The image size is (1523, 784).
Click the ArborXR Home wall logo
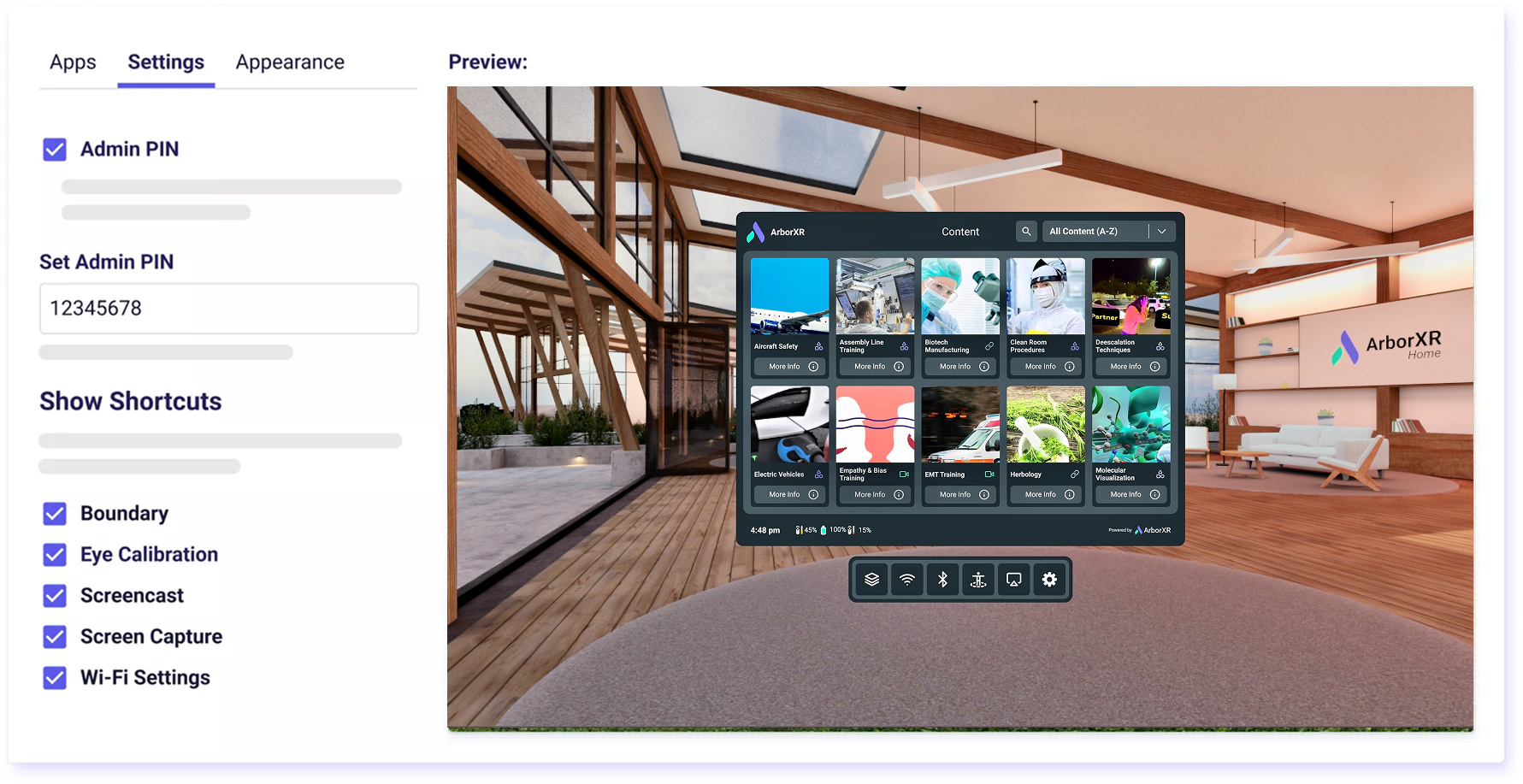(1386, 347)
